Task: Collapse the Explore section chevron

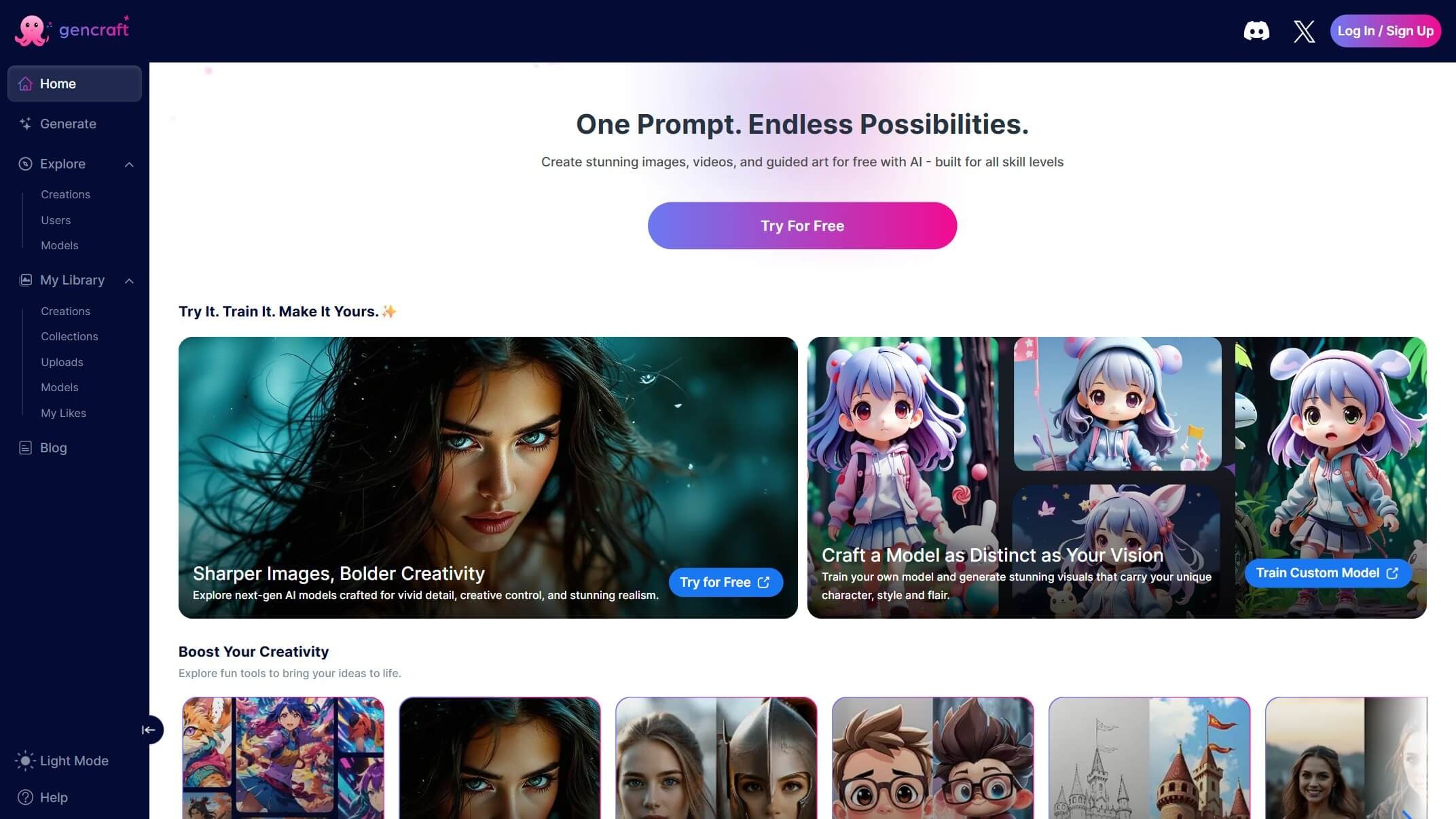Action: (129, 164)
